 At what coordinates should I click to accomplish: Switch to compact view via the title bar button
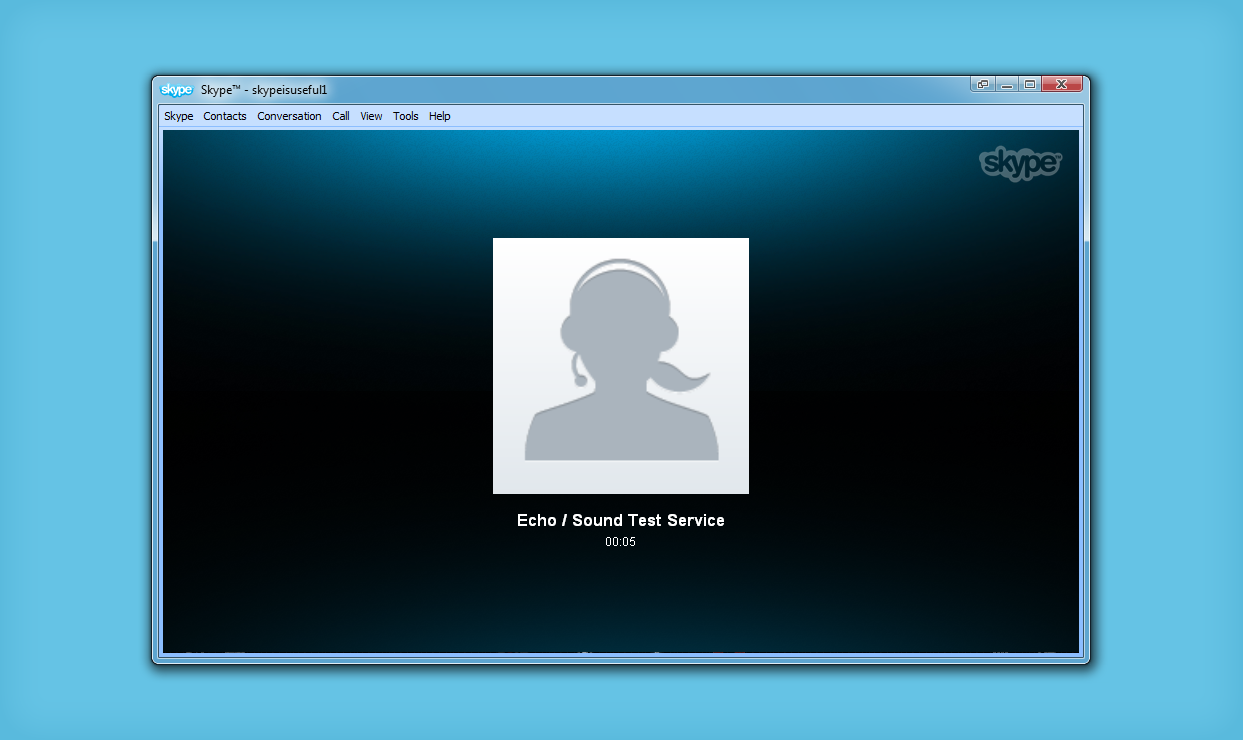pyautogui.click(x=983, y=85)
